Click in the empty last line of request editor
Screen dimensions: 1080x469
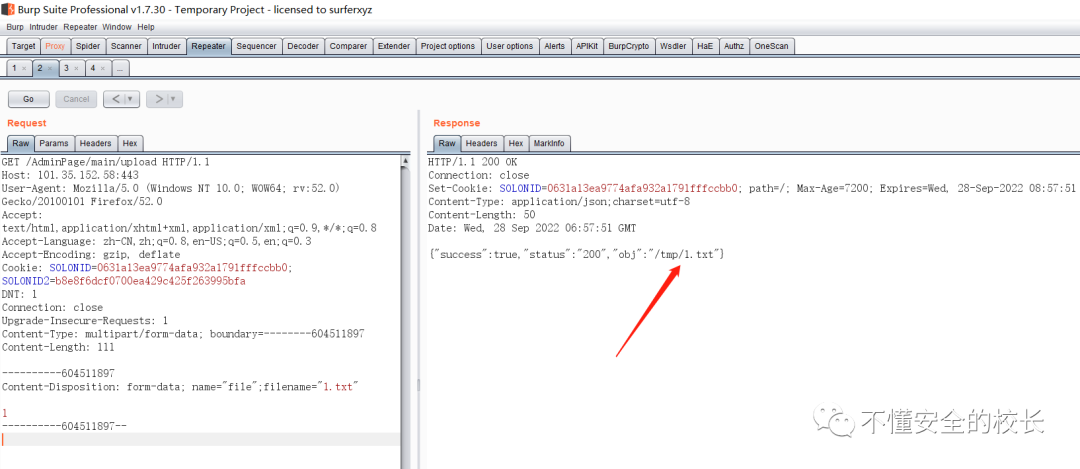[x=200, y=439]
